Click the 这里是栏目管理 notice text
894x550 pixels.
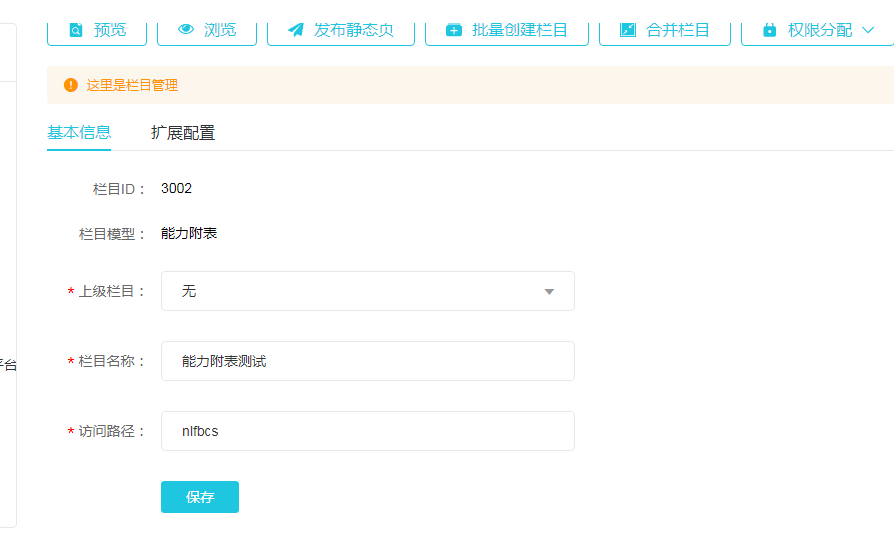(132, 85)
